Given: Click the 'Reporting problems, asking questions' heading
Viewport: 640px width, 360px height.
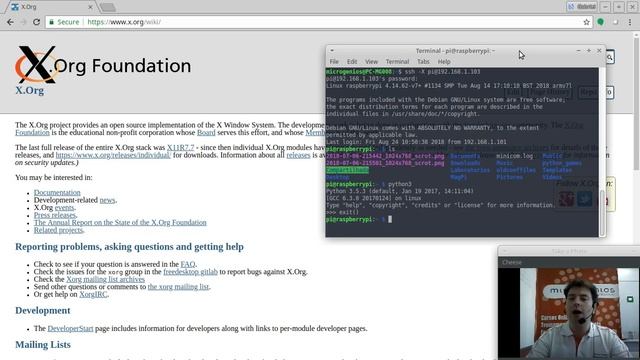Looking at the screenshot, I should coord(129,247).
